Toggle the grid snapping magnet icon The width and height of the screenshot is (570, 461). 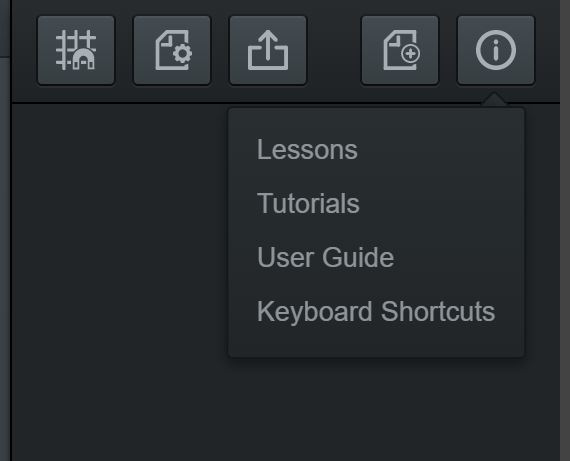tap(76, 50)
